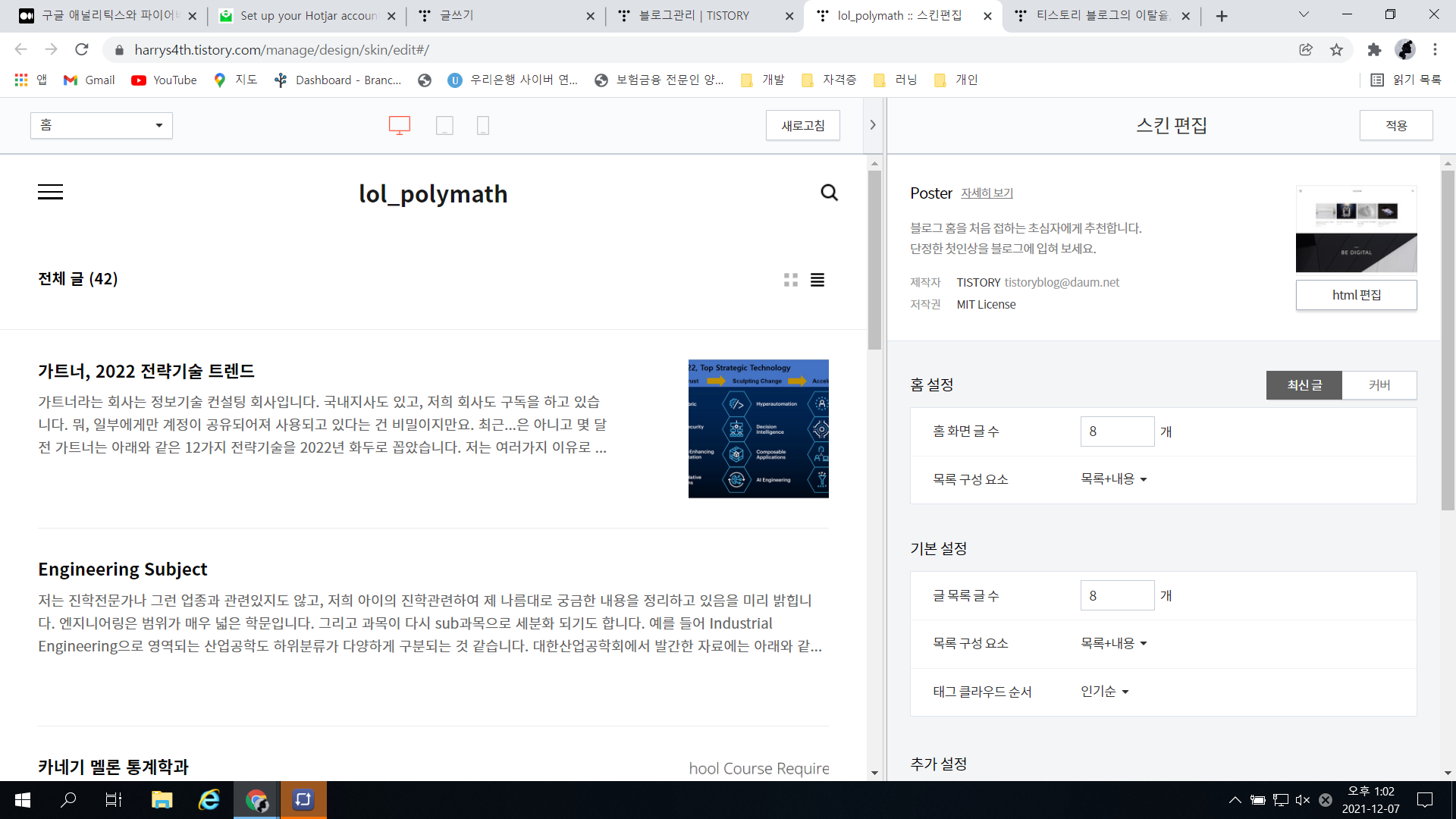Switch to desktop preview mode icon

[x=399, y=125]
